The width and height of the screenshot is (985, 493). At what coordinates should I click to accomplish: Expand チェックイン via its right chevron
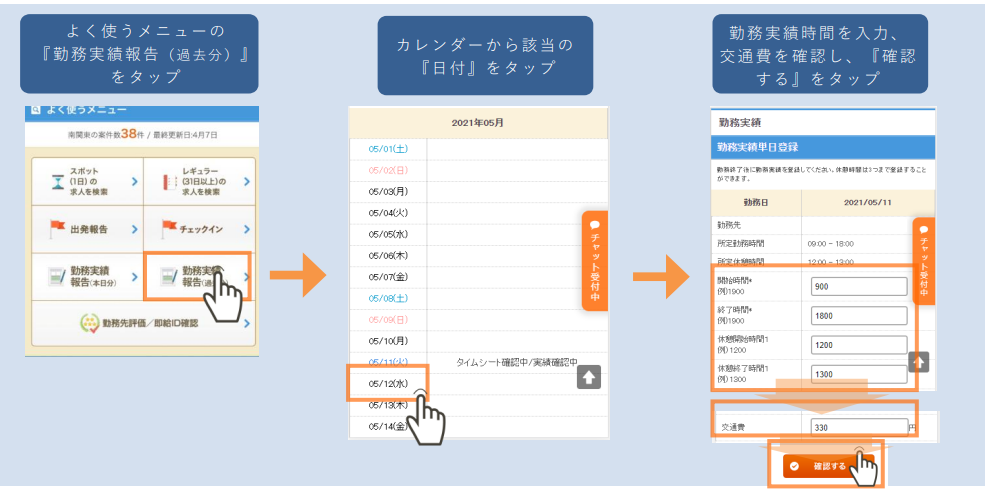[246, 230]
